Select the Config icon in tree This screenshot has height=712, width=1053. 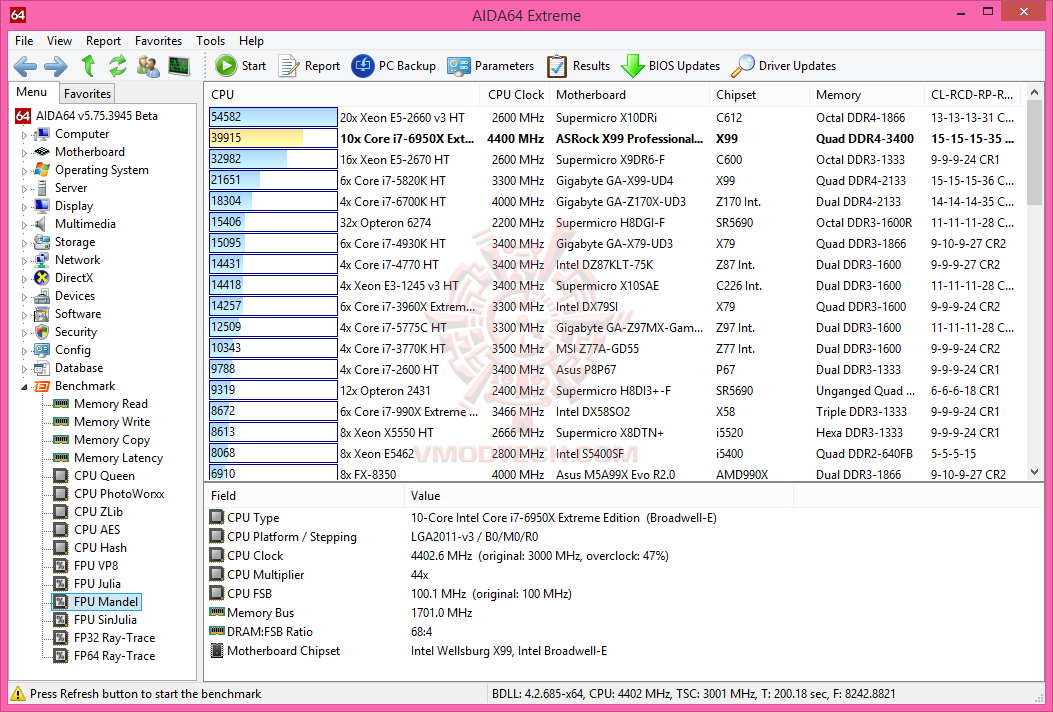coord(42,350)
